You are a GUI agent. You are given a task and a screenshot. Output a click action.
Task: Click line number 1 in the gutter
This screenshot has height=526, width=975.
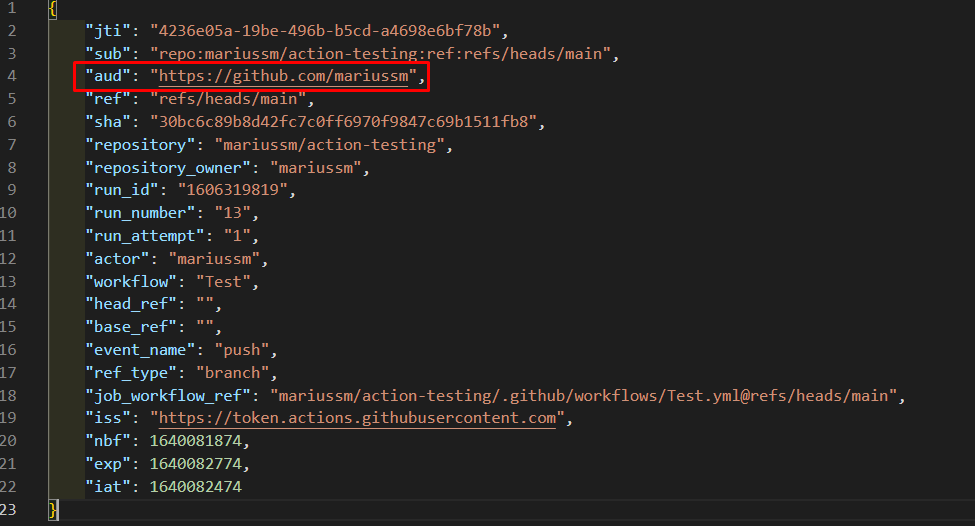point(11,8)
